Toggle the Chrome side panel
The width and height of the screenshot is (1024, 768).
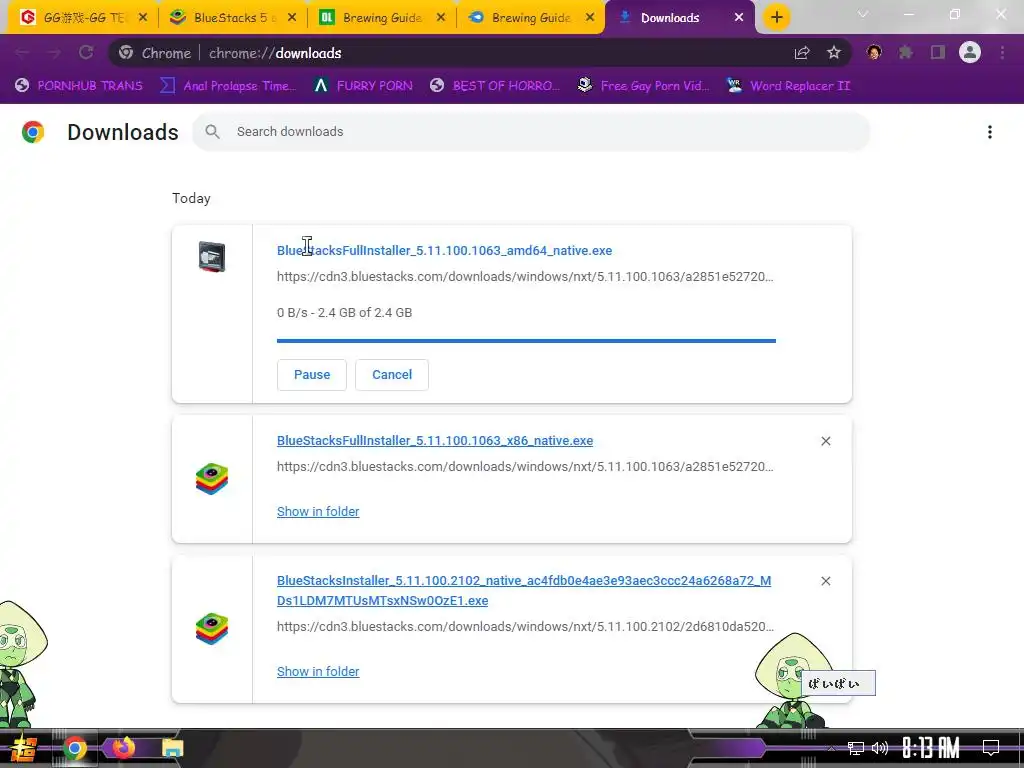938,52
